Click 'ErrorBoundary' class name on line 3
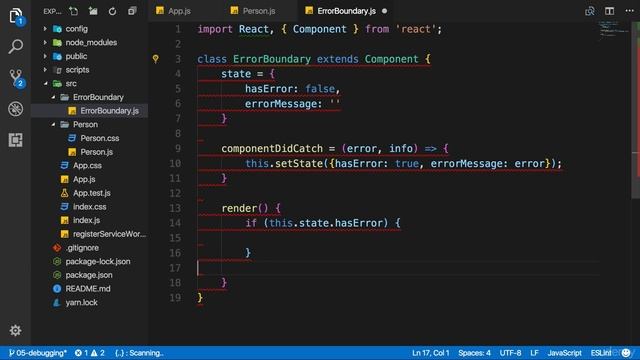 (272, 59)
